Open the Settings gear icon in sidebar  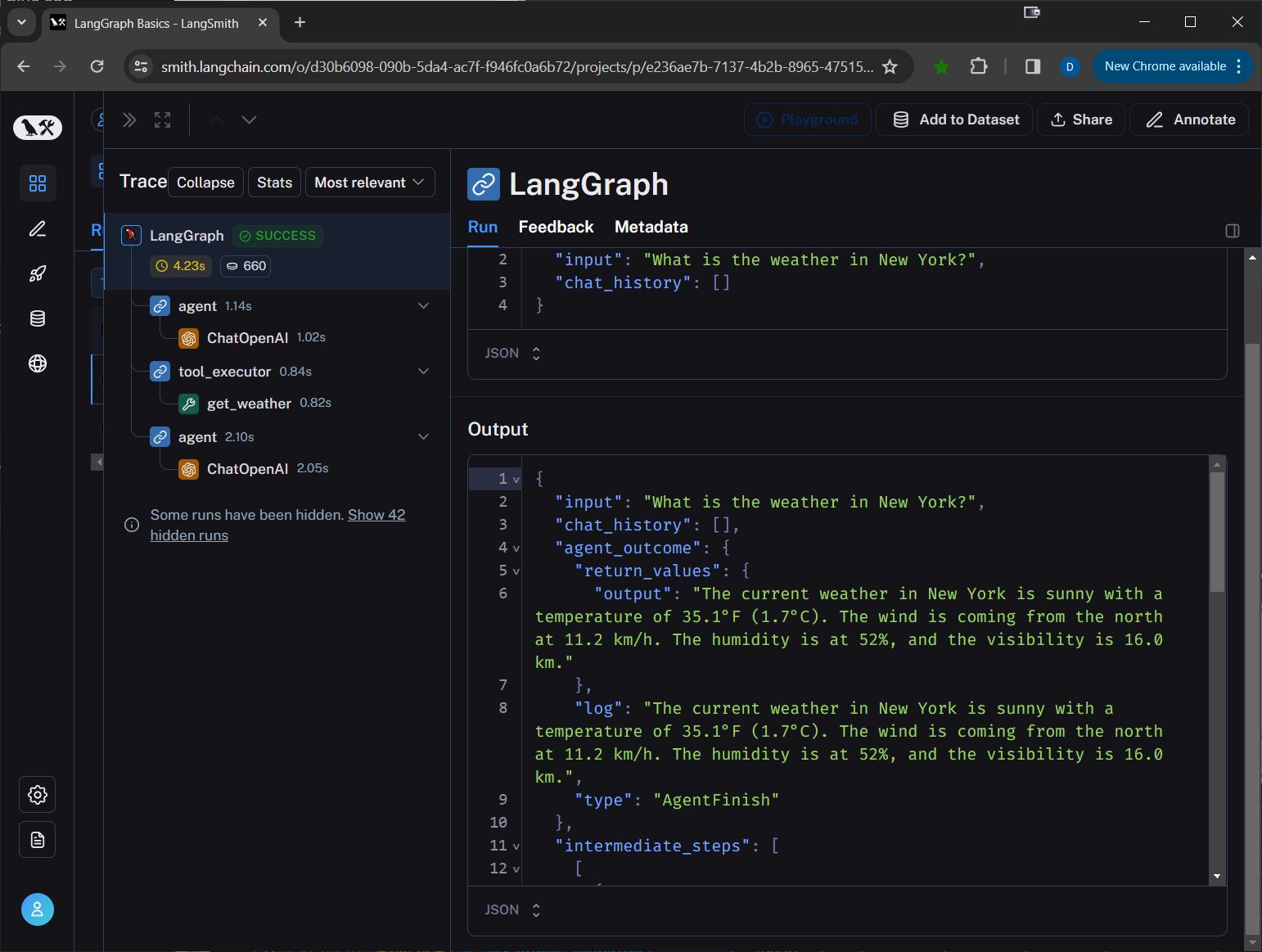click(38, 794)
